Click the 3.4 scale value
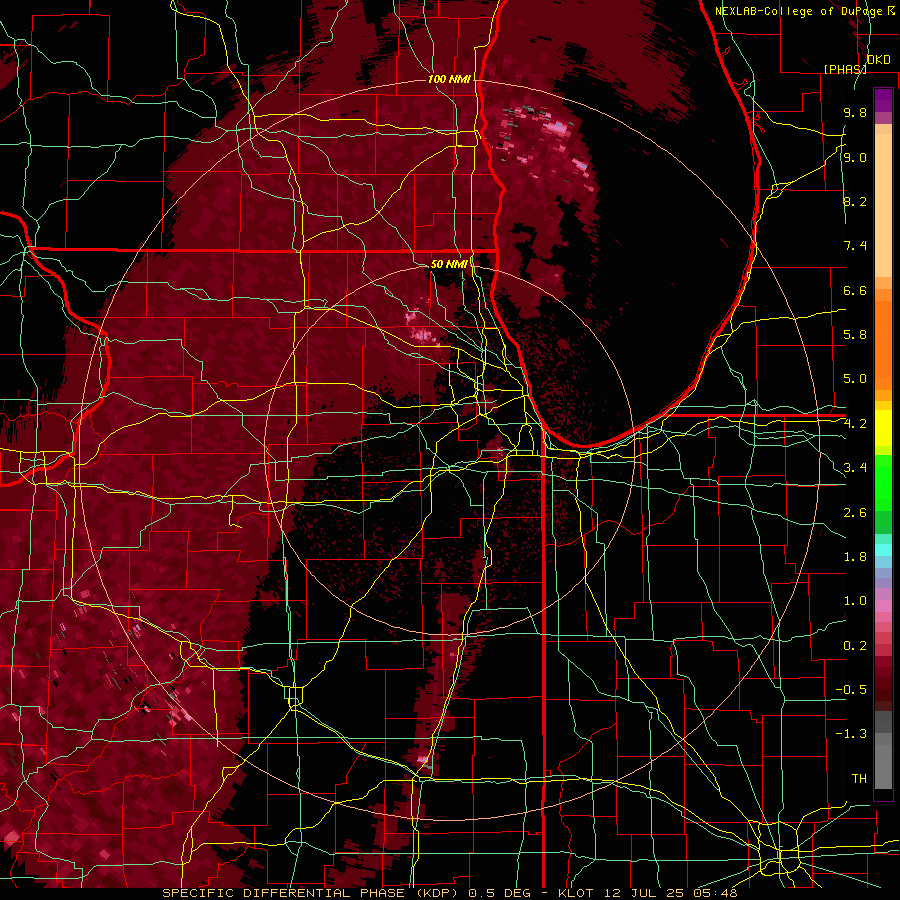Screen dimensions: 900x900 (855, 468)
